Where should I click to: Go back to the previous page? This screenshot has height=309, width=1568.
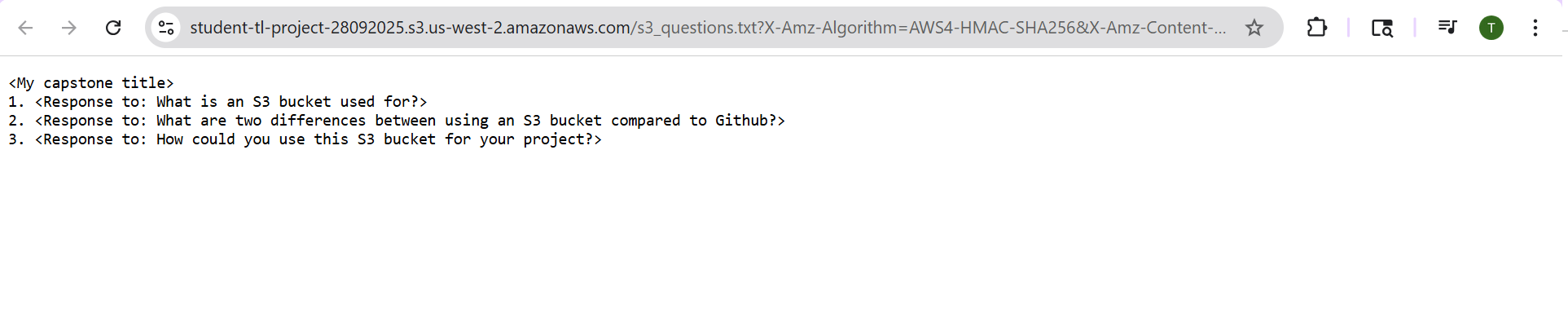click(x=26, y=28)
